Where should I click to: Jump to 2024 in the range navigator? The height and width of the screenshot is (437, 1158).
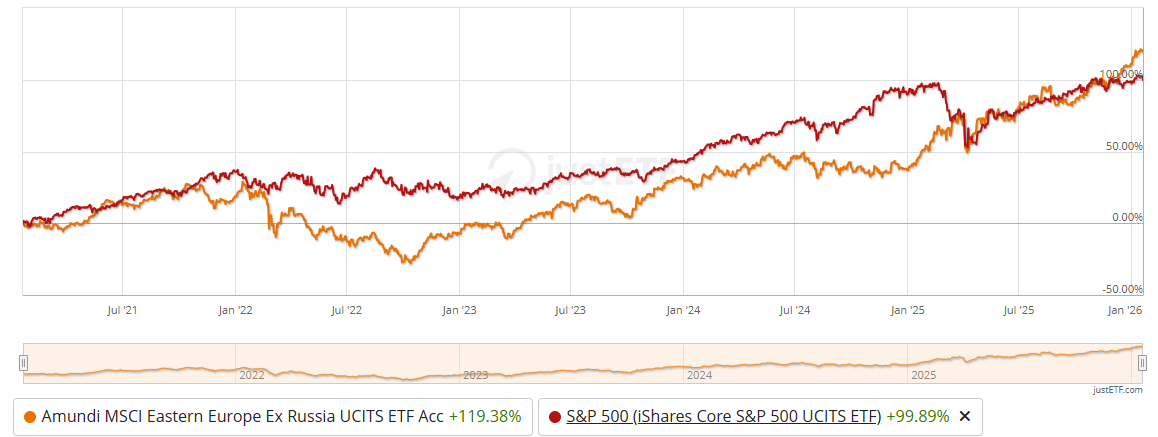699,376
